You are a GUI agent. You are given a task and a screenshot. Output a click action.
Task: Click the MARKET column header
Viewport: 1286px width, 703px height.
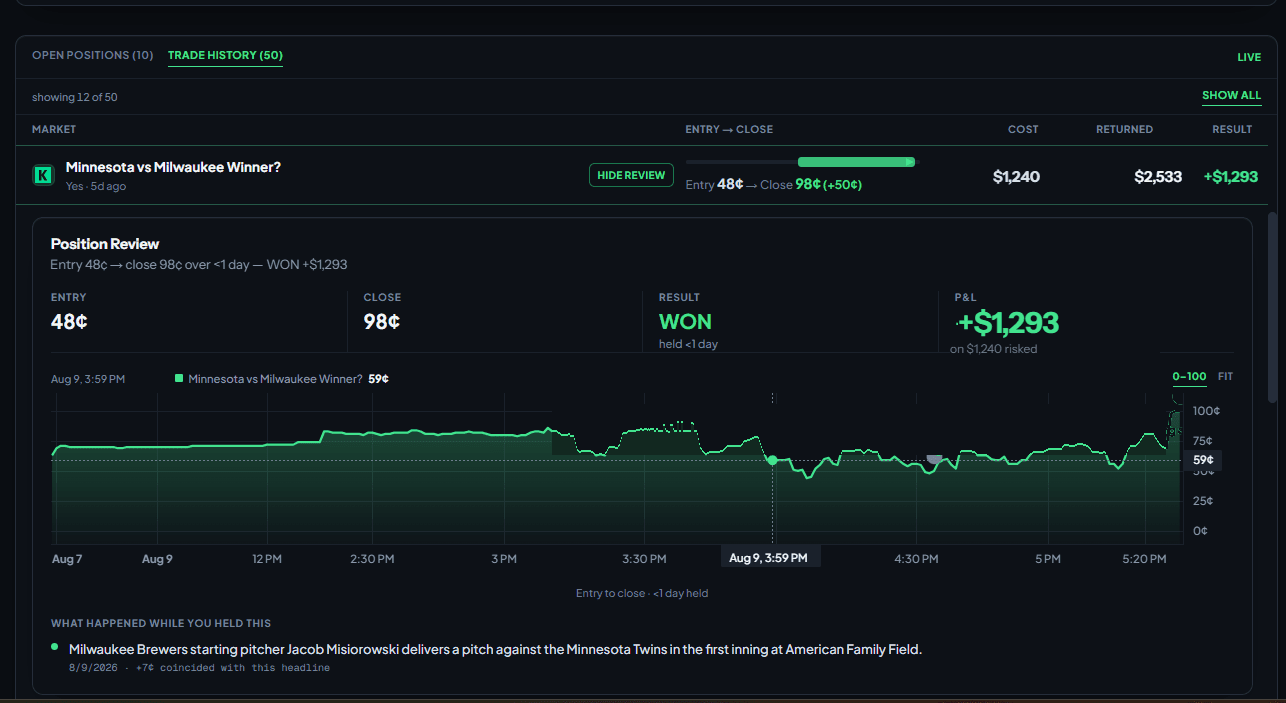point(54,129)
